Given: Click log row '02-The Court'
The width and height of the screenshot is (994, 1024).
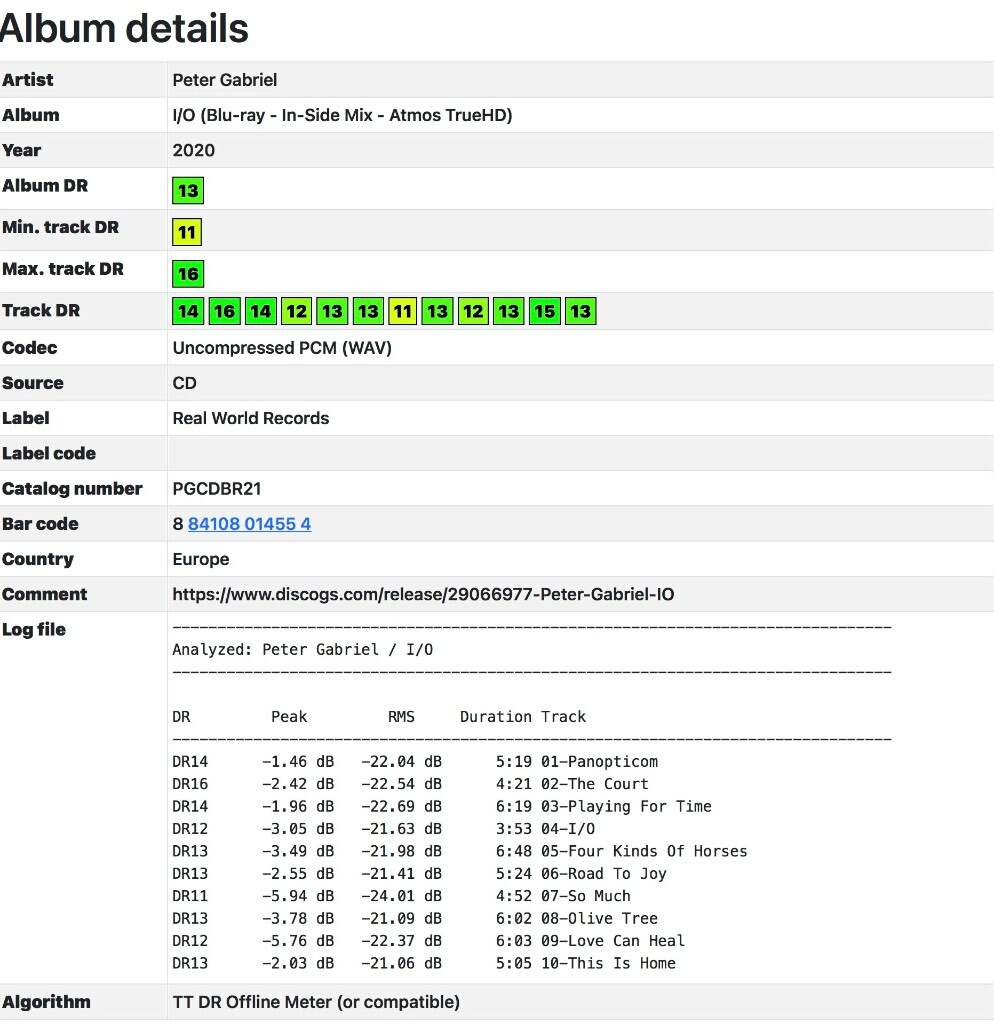Looking at the screenshot, I should pyautogui.click(x=410, y=784).
